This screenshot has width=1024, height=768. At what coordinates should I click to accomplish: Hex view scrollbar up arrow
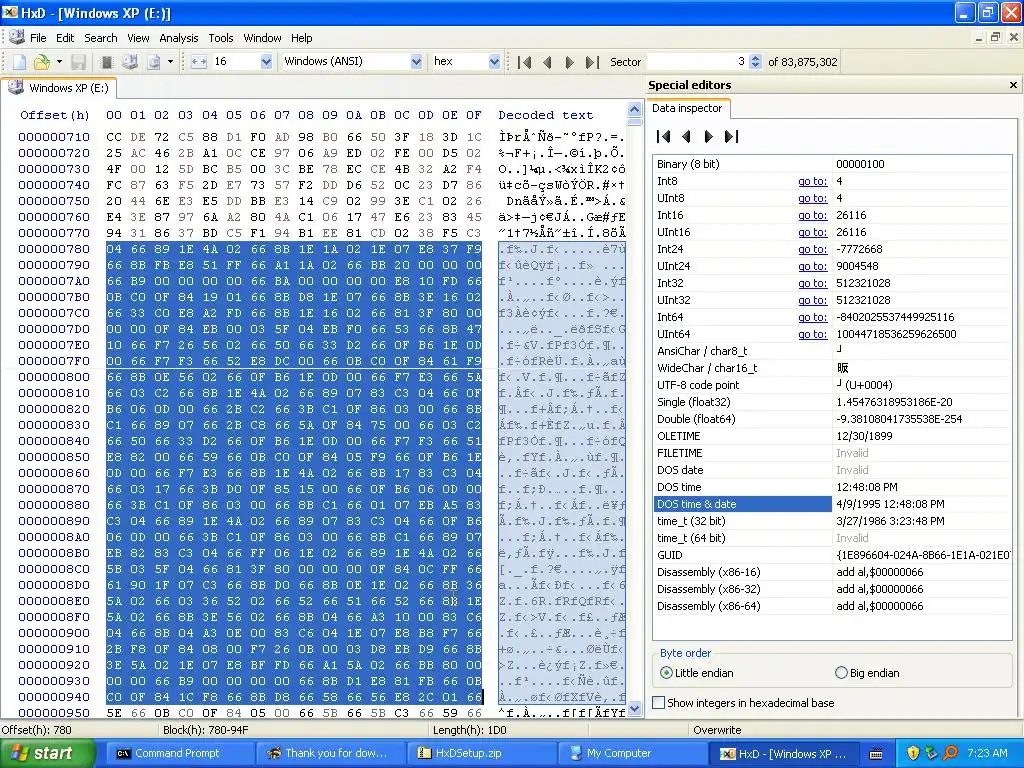tap(634, 109)
